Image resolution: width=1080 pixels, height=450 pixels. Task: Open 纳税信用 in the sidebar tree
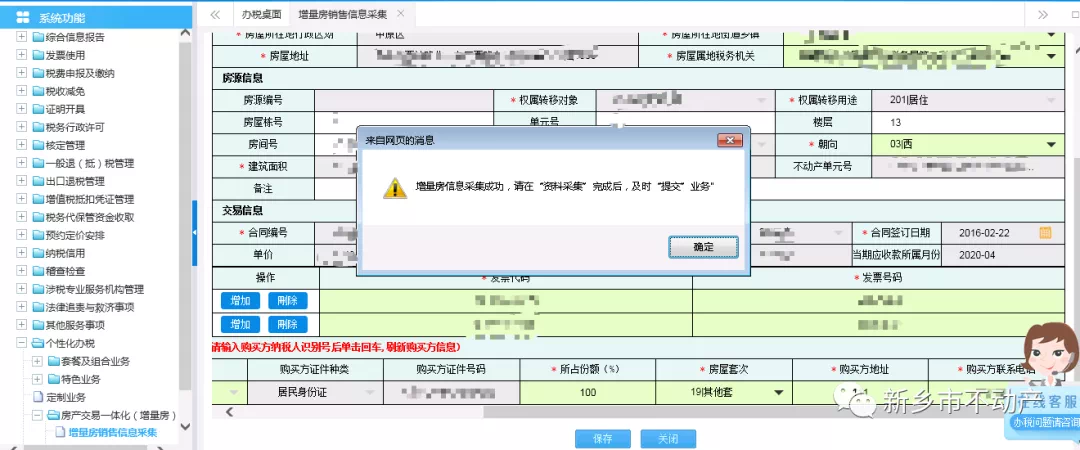(65, 253)
